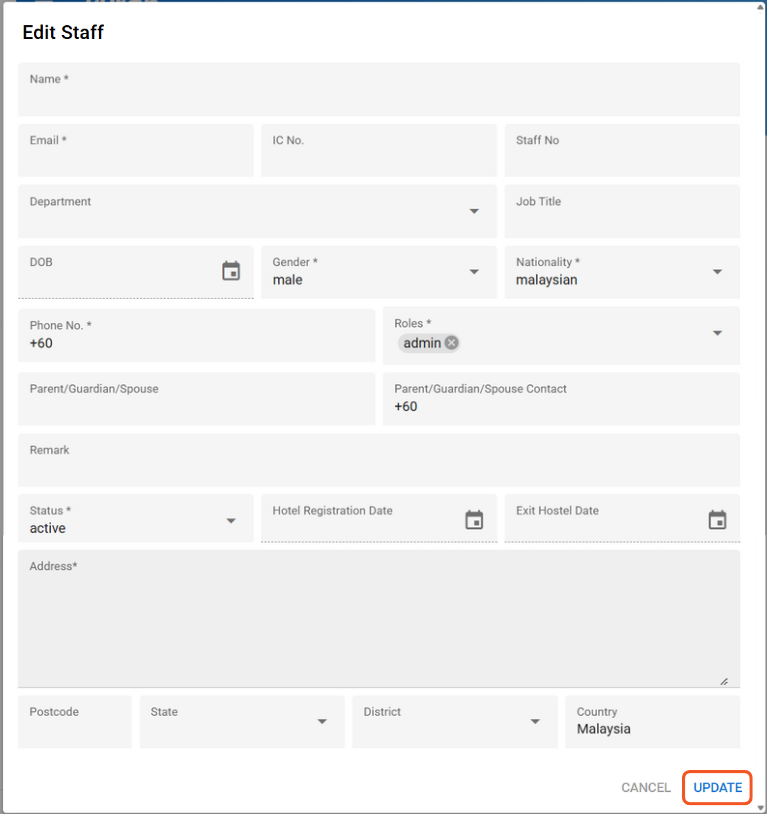The image size is (767, 814).
Task: Open the DOB calendar picker icon
Action: [231, 271]
